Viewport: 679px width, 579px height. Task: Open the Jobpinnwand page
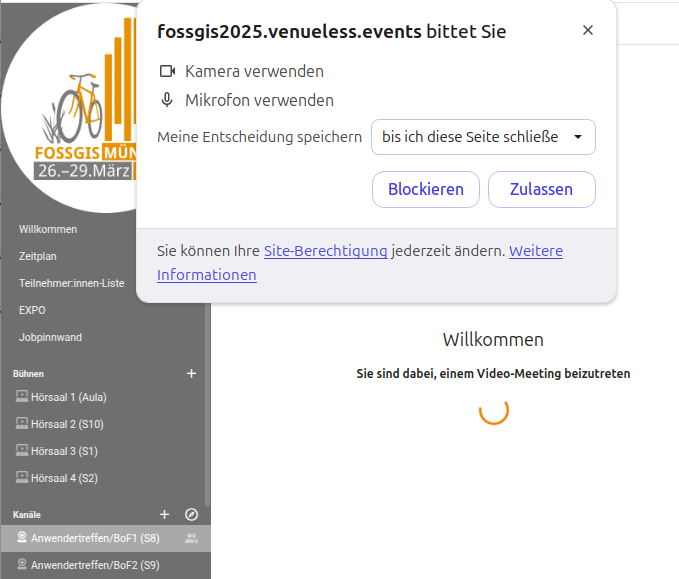50,337
